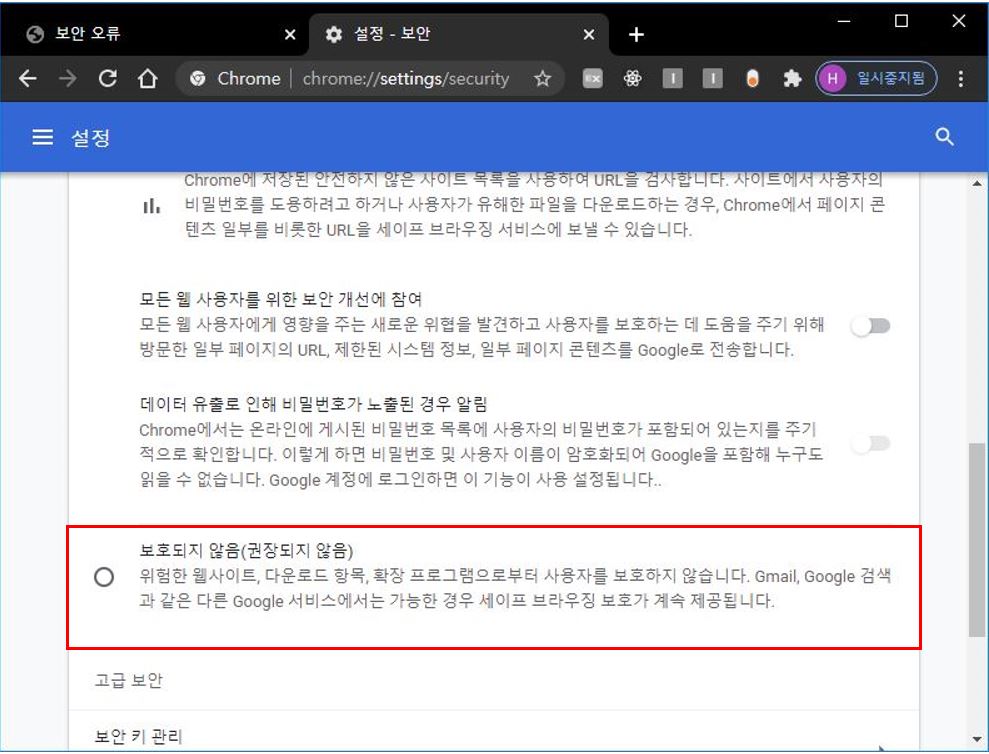Open the Extensions puzzle-piece menu
This screenshot has width=989, height=754.
[792, 78]
